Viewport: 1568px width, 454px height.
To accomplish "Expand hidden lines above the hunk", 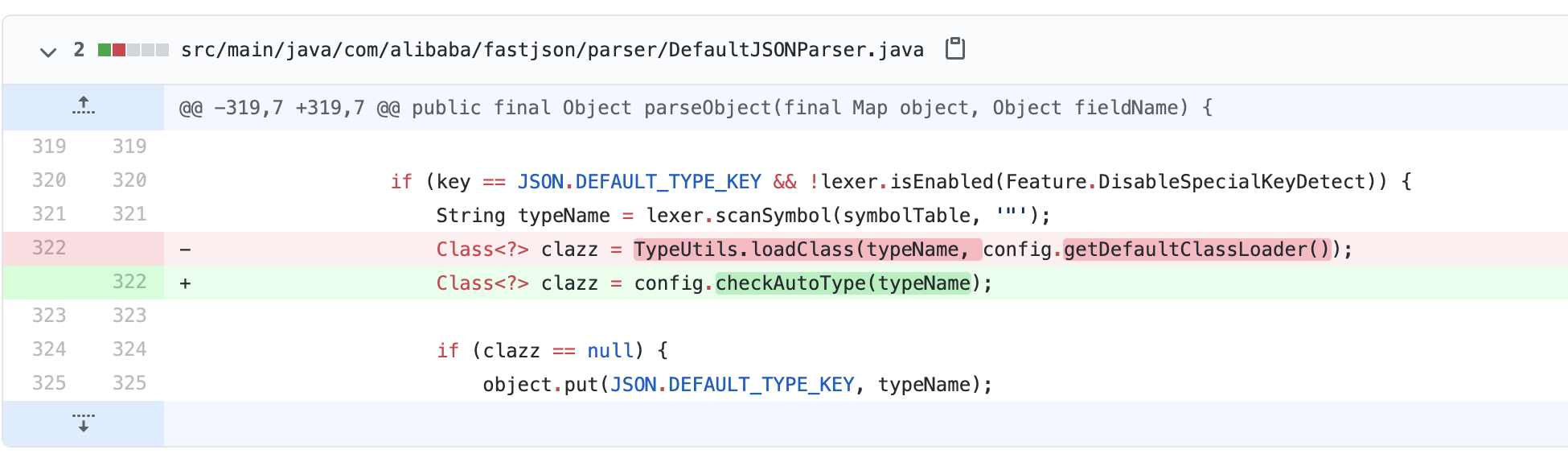I will (x=84, y=106).
